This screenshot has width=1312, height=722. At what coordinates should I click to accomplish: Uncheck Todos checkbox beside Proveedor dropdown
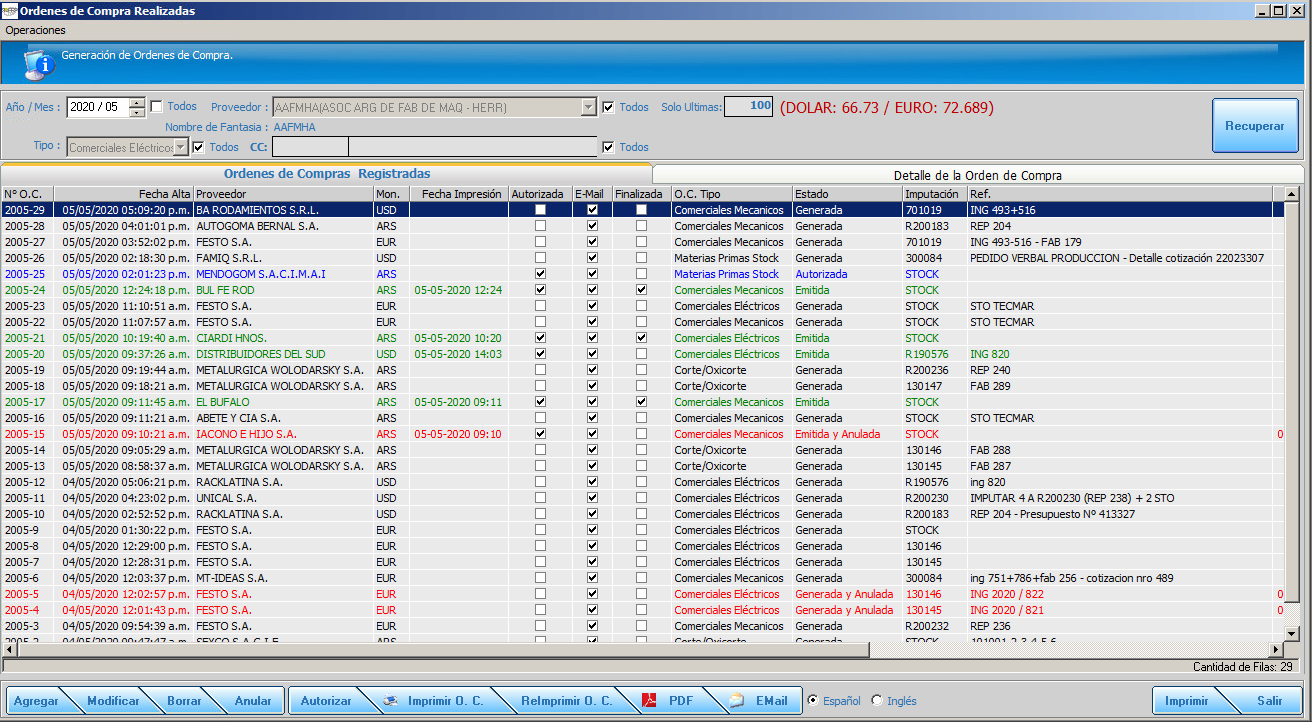[x=609, y=107]
